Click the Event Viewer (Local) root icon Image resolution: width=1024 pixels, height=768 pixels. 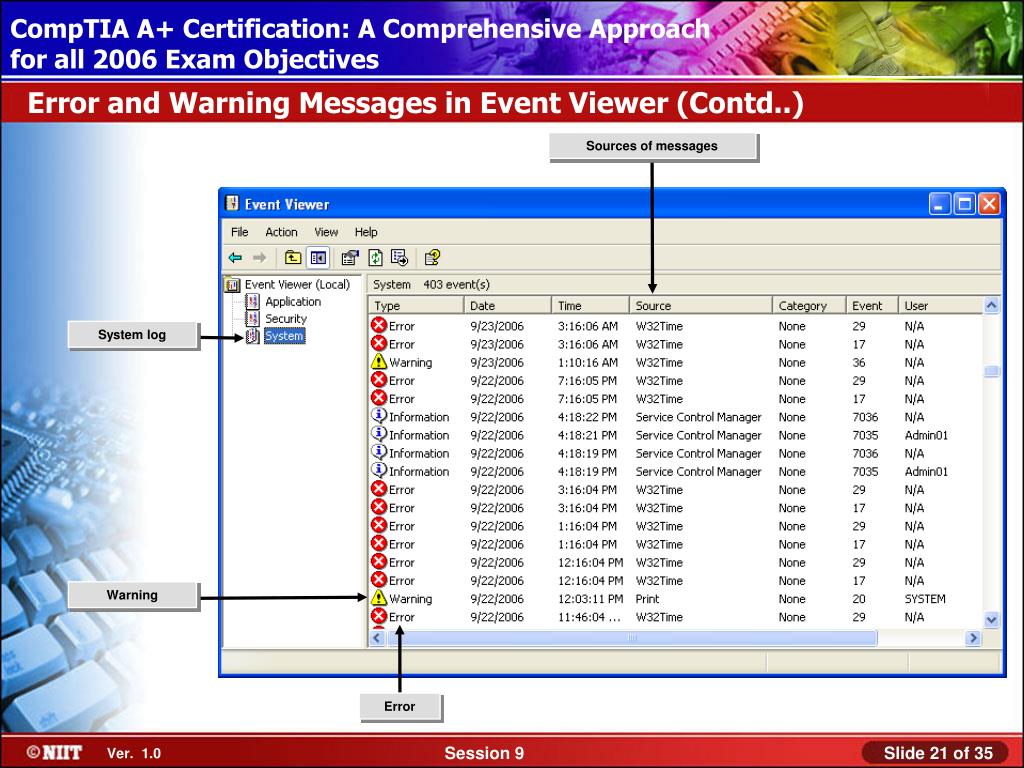[x=232, y=285]
